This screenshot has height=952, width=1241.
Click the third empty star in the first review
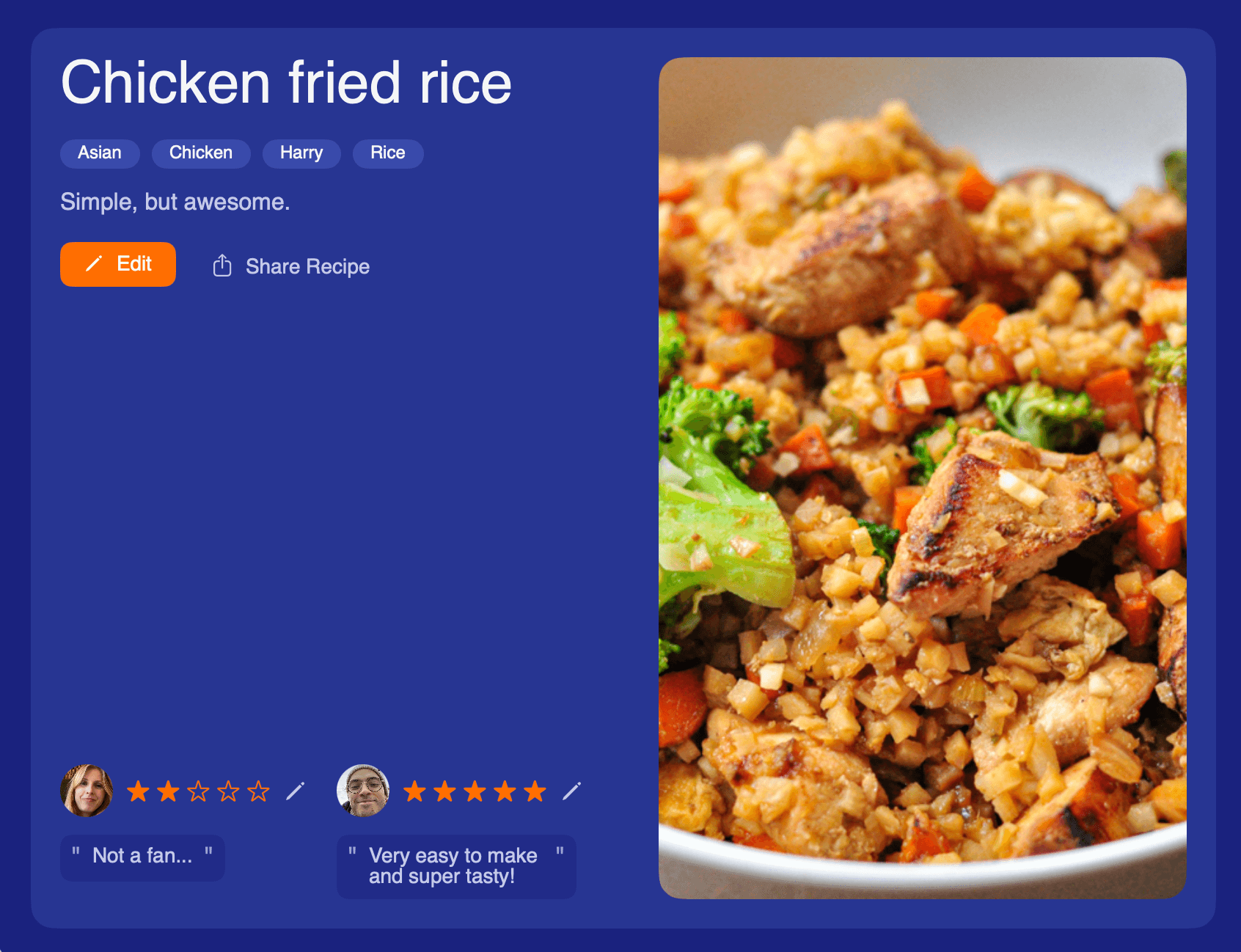(198, 791)
